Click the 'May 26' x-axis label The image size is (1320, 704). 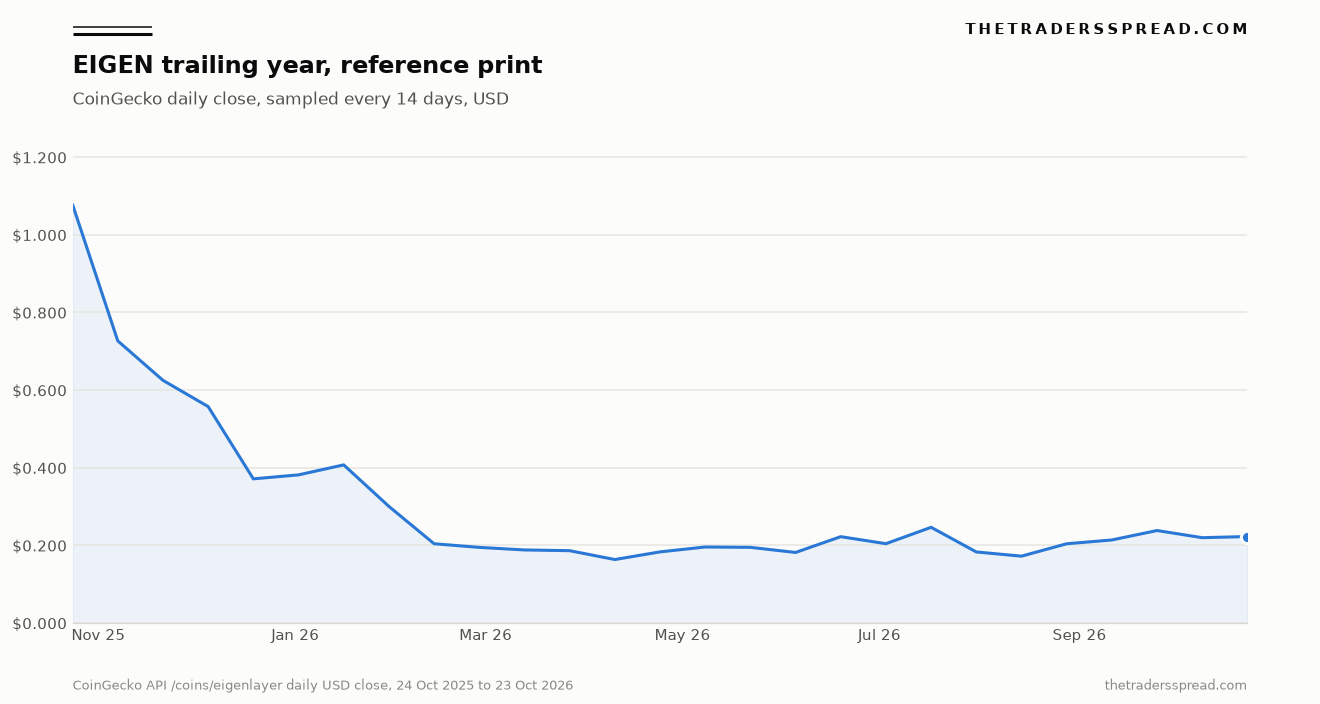pyautogui.click(x=682, y=635)
